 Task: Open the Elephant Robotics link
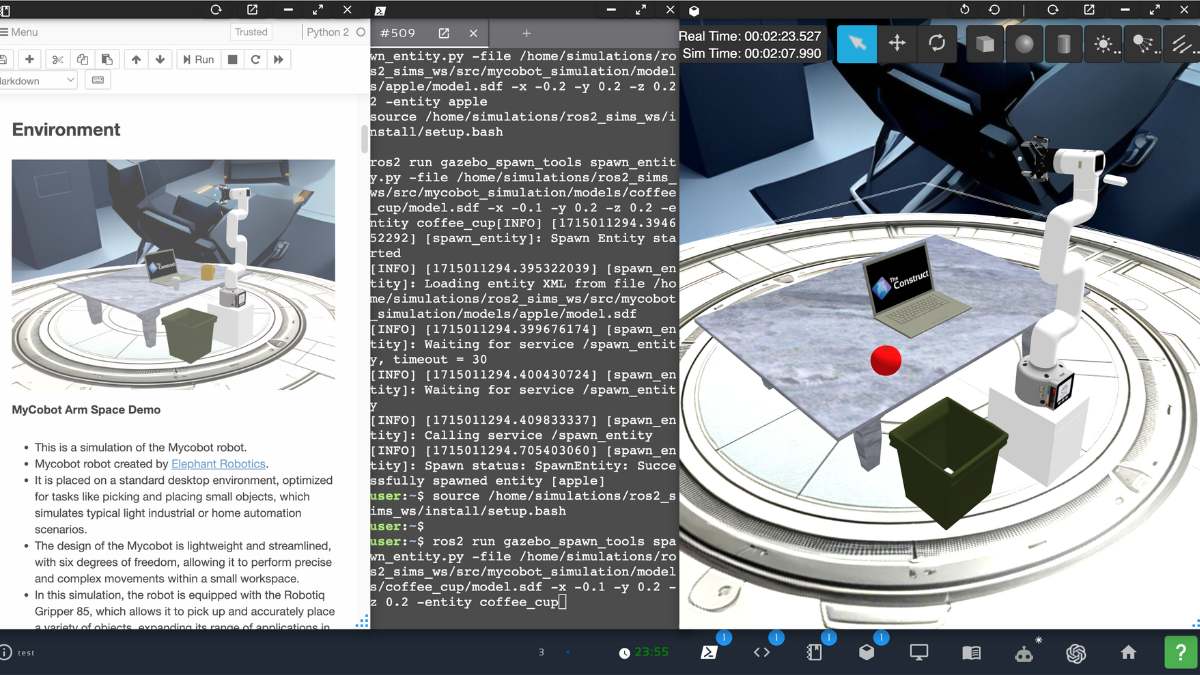[218, 464]
